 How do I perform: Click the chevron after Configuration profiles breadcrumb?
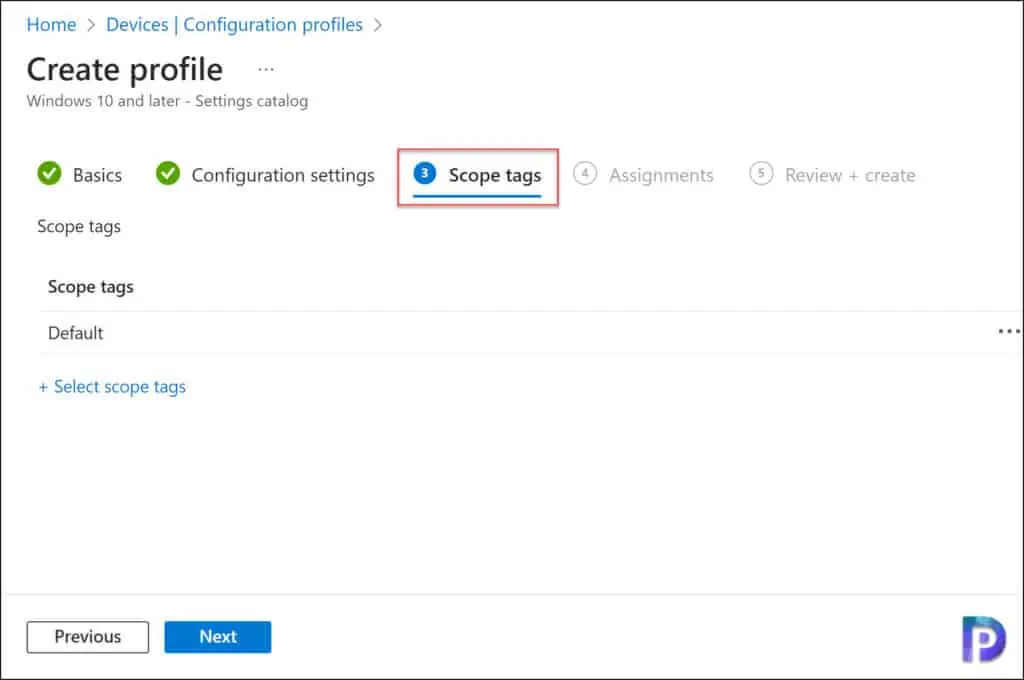pos(377,25)
